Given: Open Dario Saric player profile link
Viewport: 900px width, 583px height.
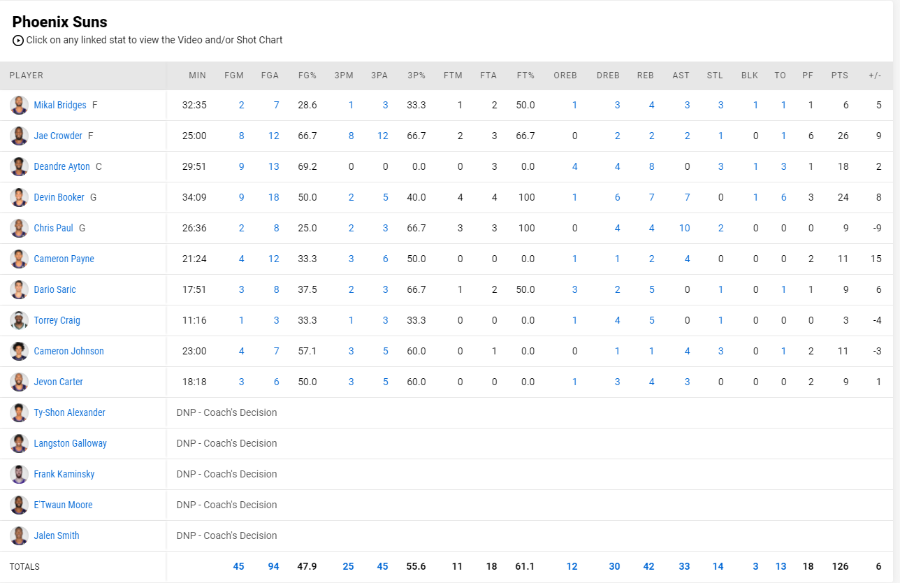Looking at the screenshot, I should tap(55, 290).
